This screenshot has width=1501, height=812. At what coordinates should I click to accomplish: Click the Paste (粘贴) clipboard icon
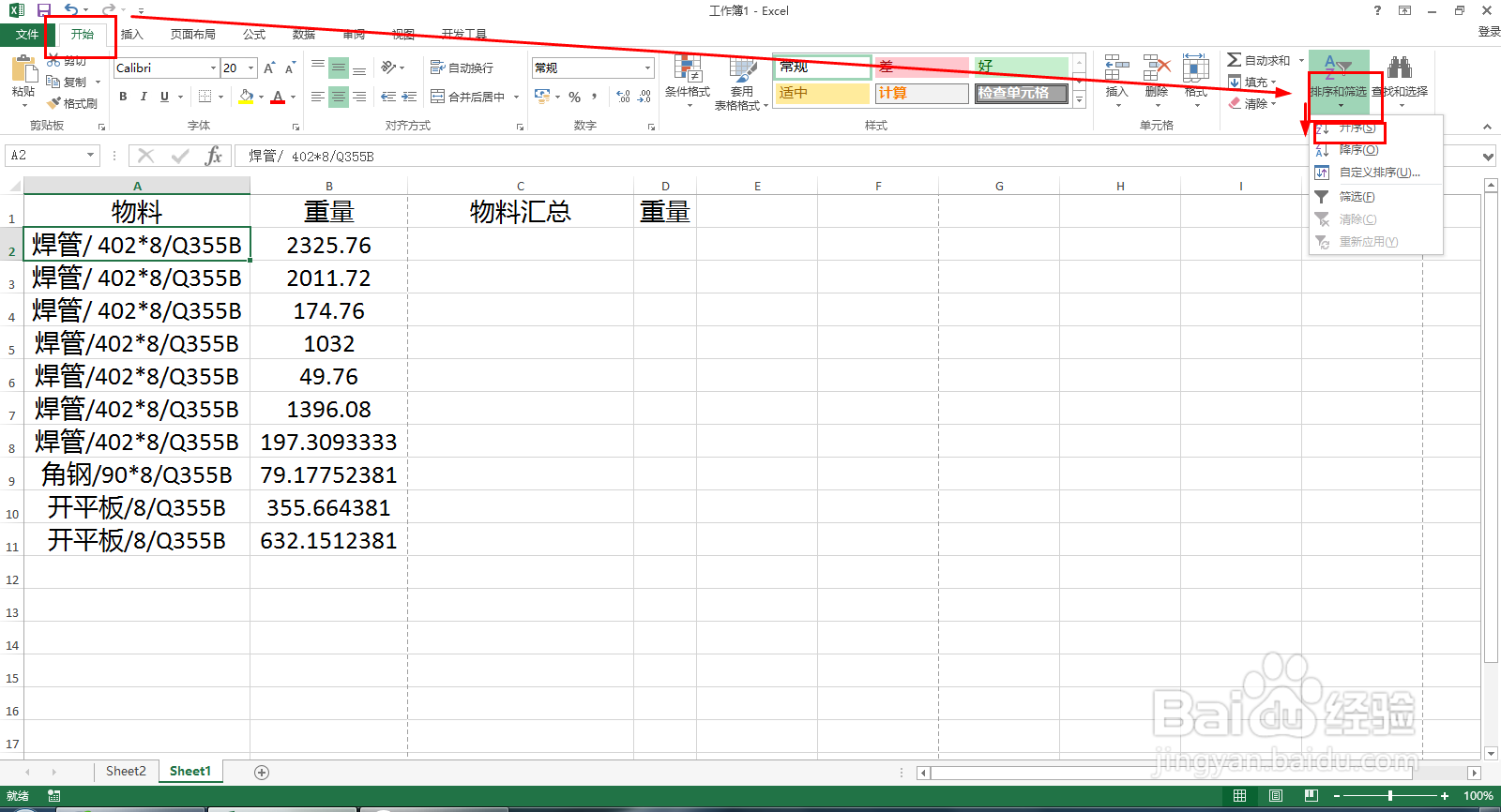[23, 70]
